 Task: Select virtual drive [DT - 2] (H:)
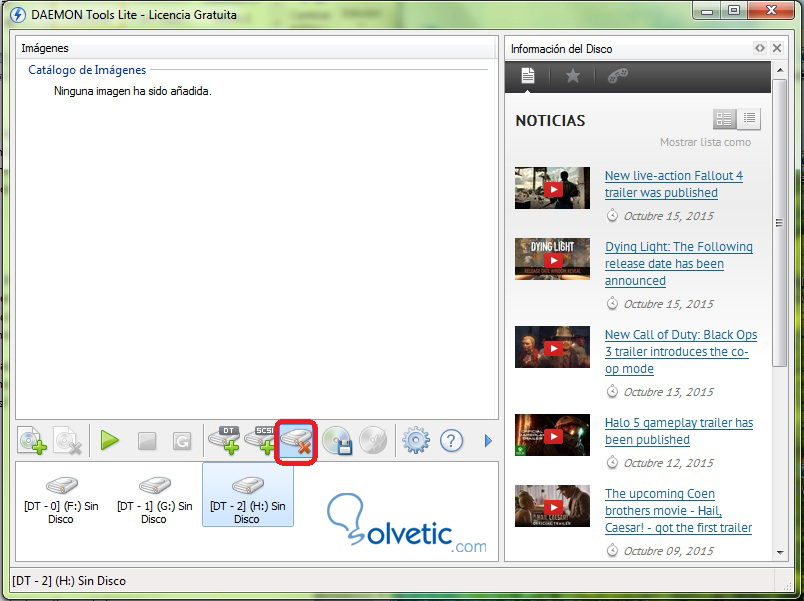(x=248, y=495)
